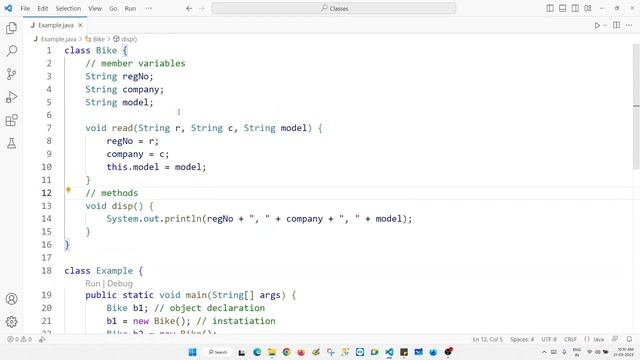Open editor More Actions ellipsis
Viewport: 640px width, 360px height.
click(629, 25)
